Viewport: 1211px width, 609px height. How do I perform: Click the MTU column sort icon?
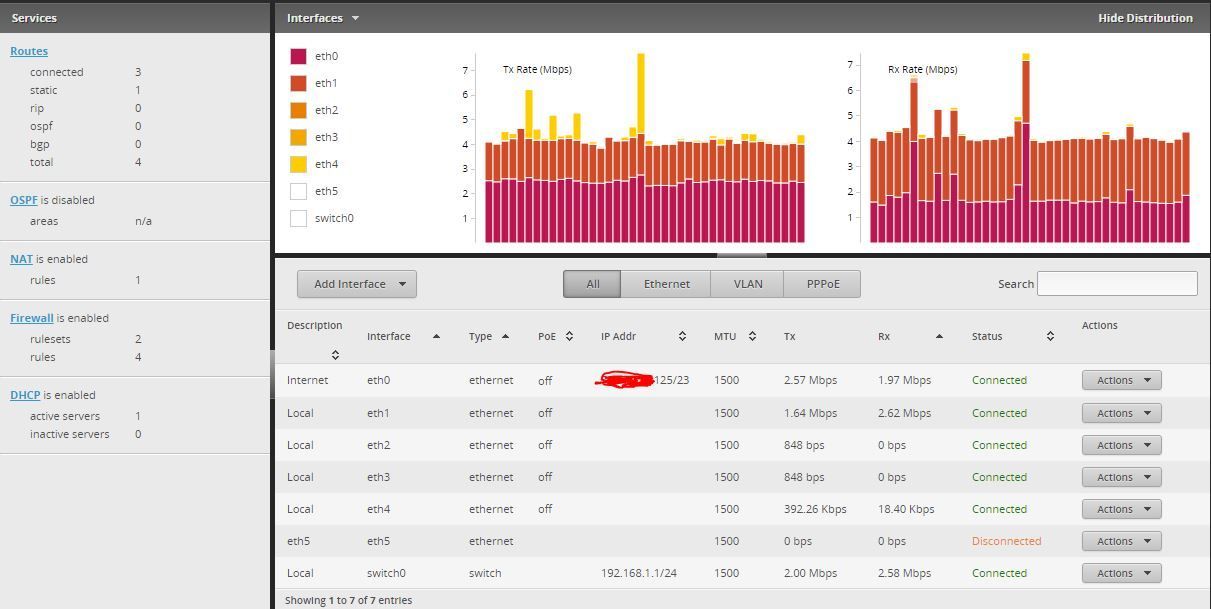pos(752,337)
